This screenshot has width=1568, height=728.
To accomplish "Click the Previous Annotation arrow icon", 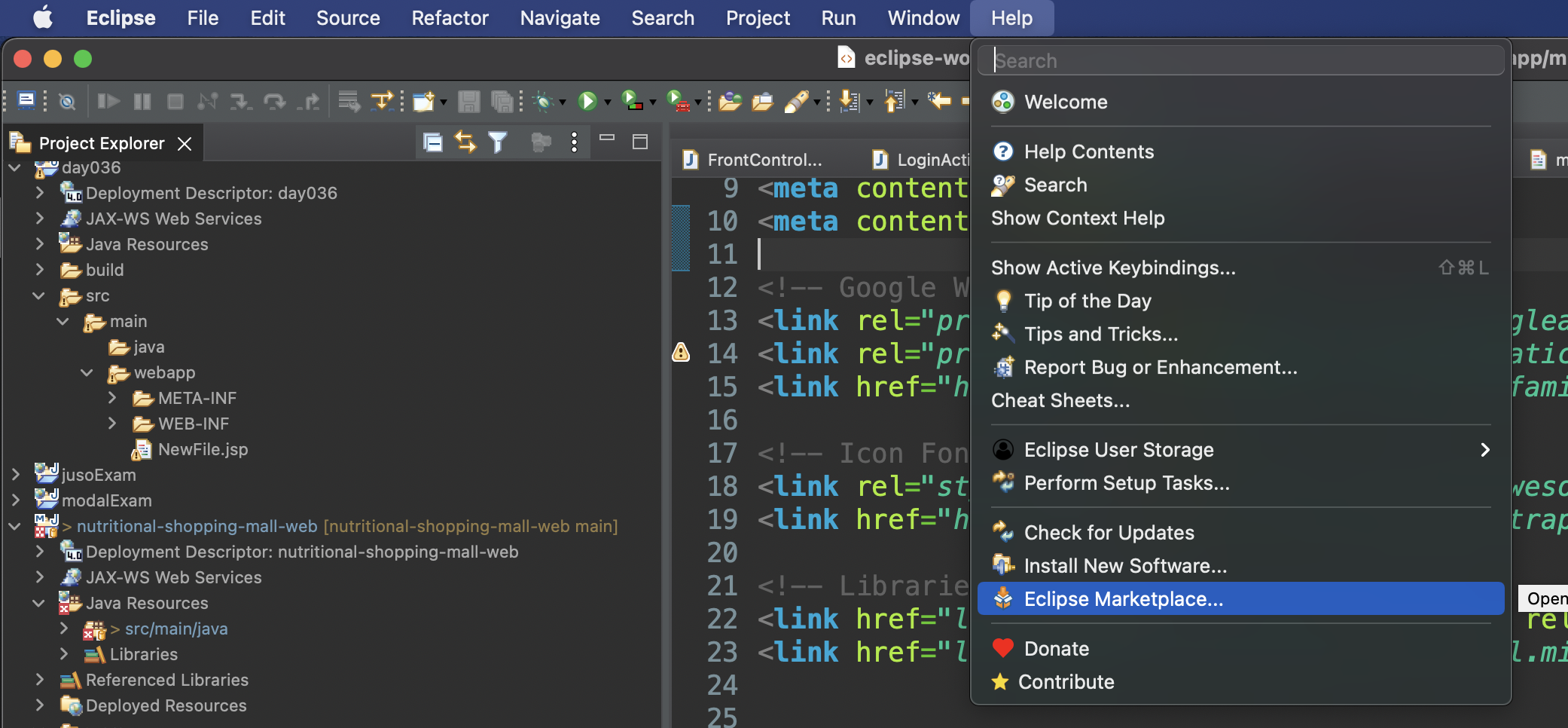I will click(x=894, y=101).
